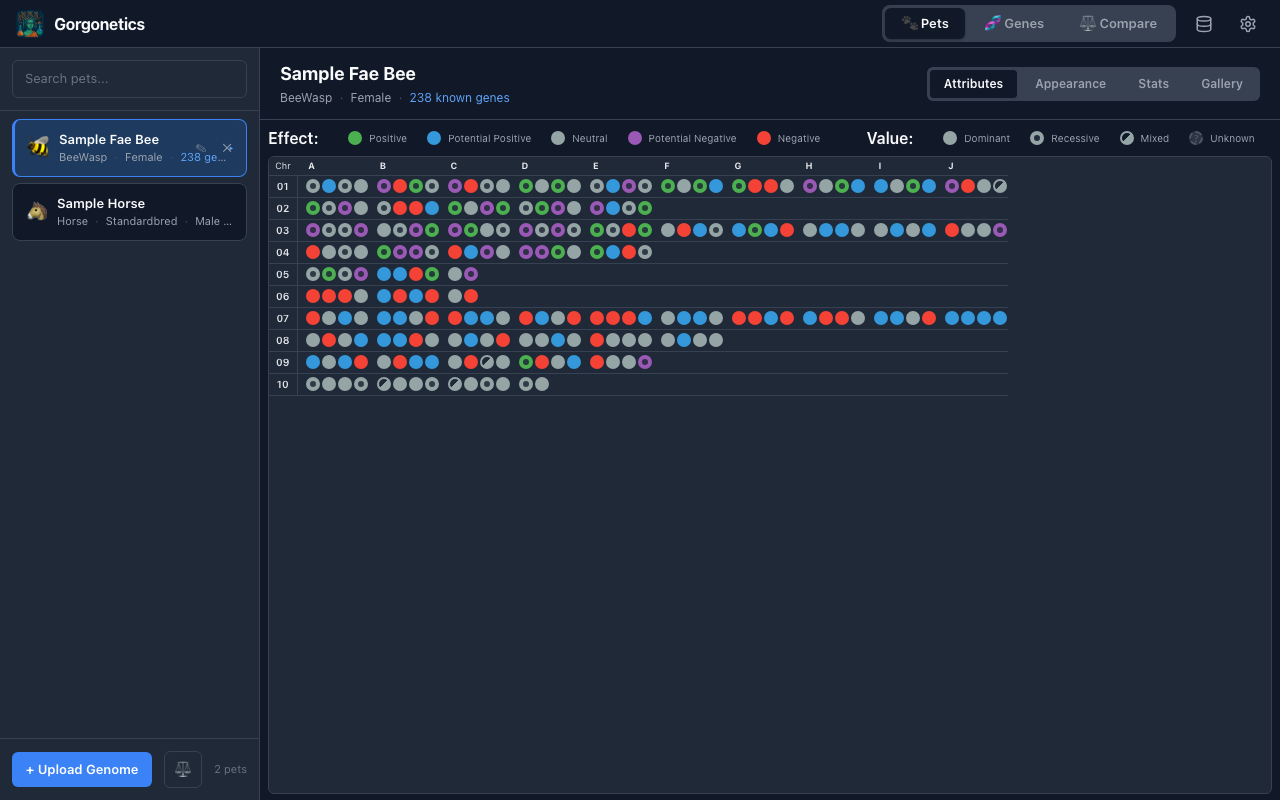The image size is (1280, 800).
Task: Click the Gorgonetics logo icon
Action: tap(29, 23)
